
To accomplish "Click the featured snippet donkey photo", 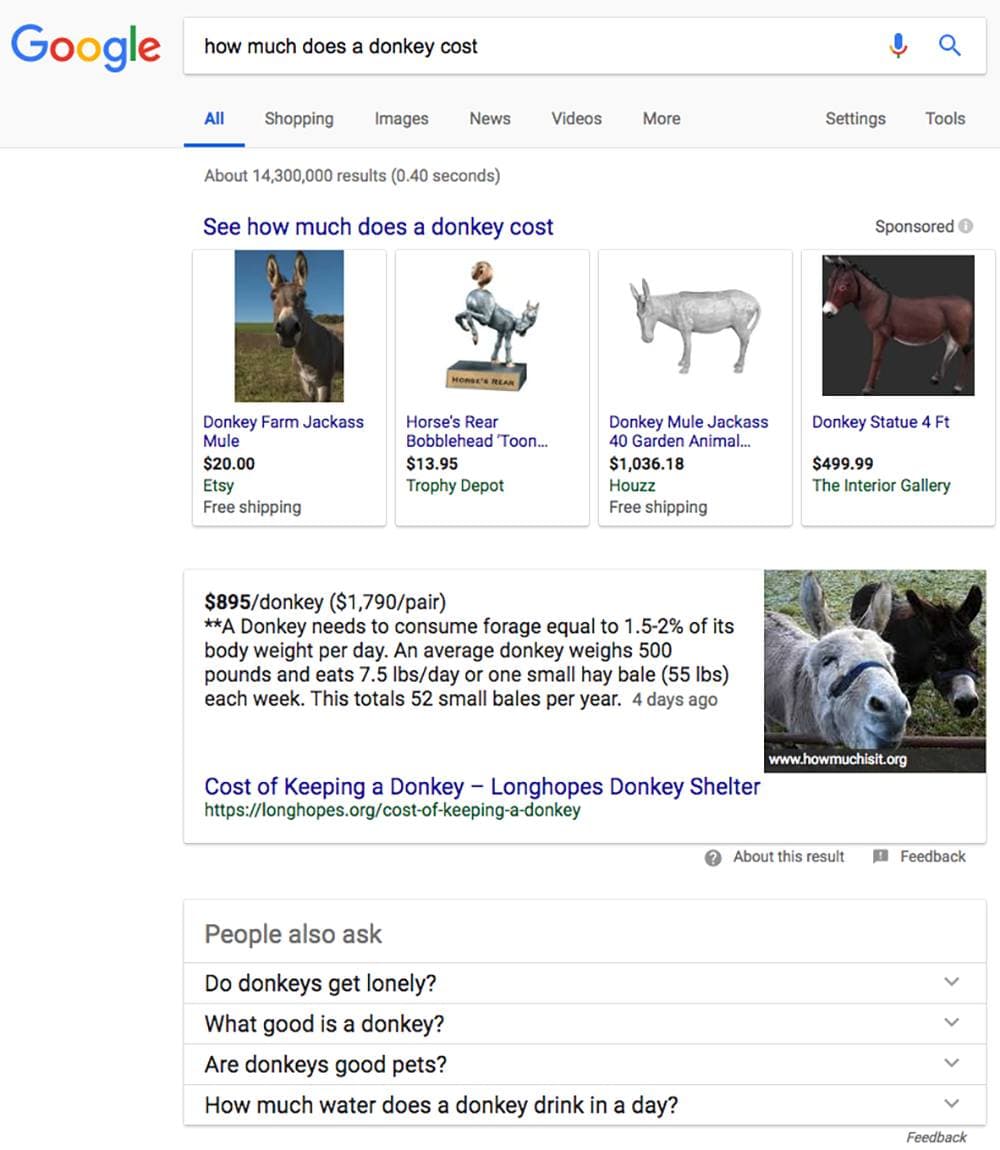I will pyautogui.click(x=875, y=671).
